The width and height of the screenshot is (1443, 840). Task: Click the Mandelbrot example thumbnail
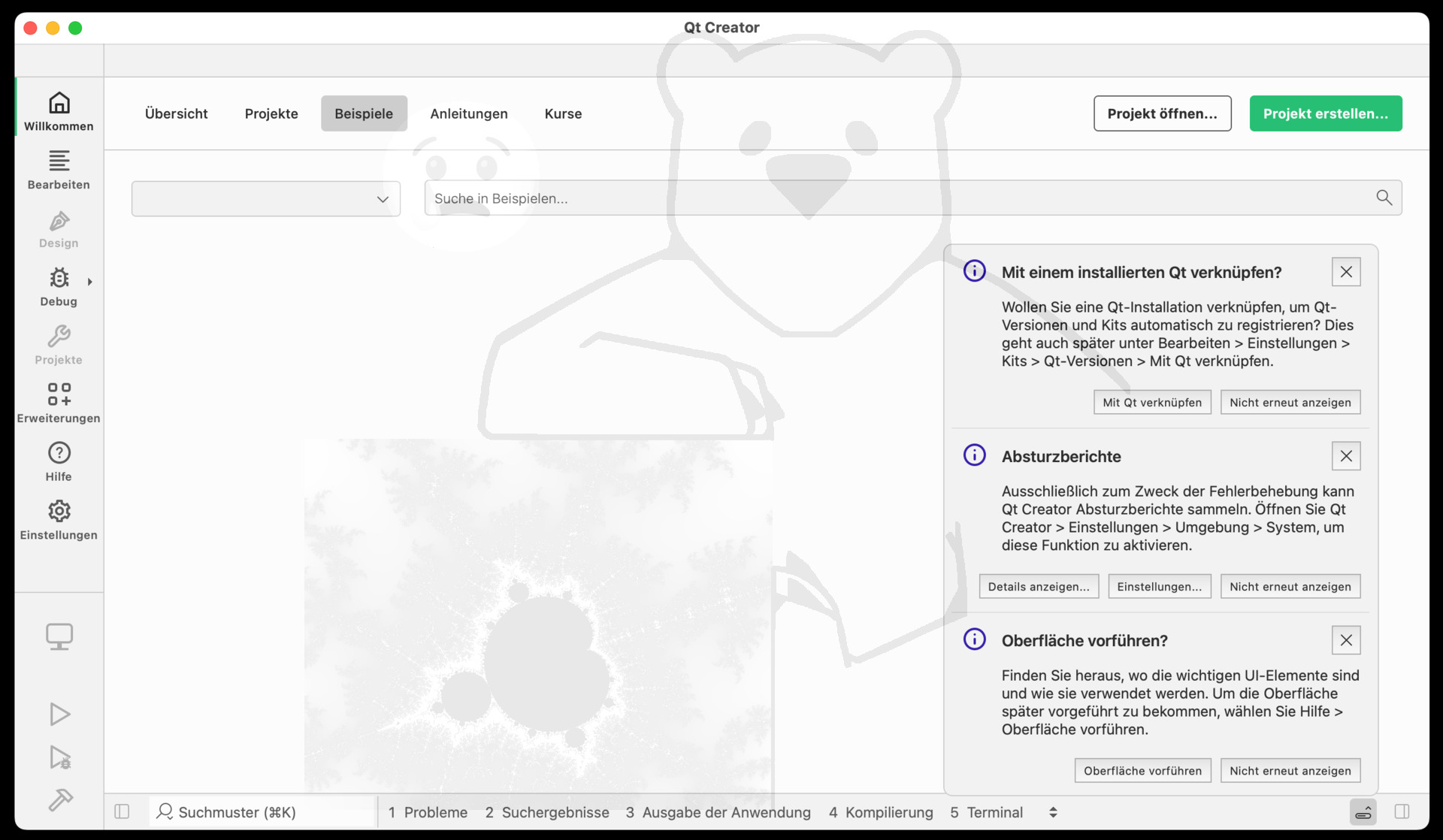coord(539,616)
